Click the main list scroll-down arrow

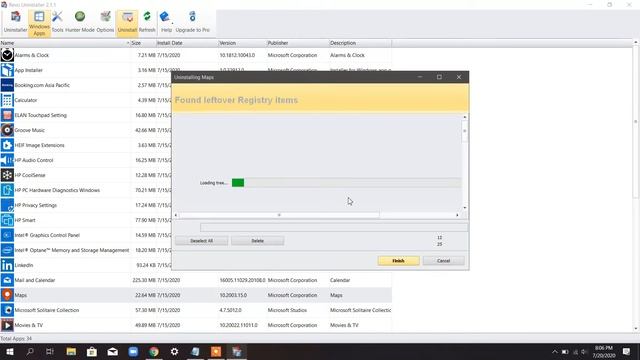tap(636, 329)
